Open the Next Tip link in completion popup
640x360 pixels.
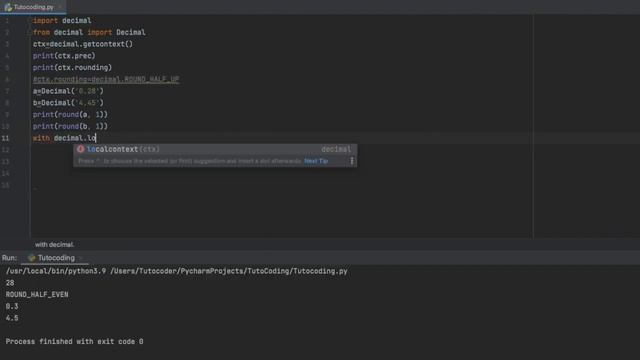[x=316, y=161]
